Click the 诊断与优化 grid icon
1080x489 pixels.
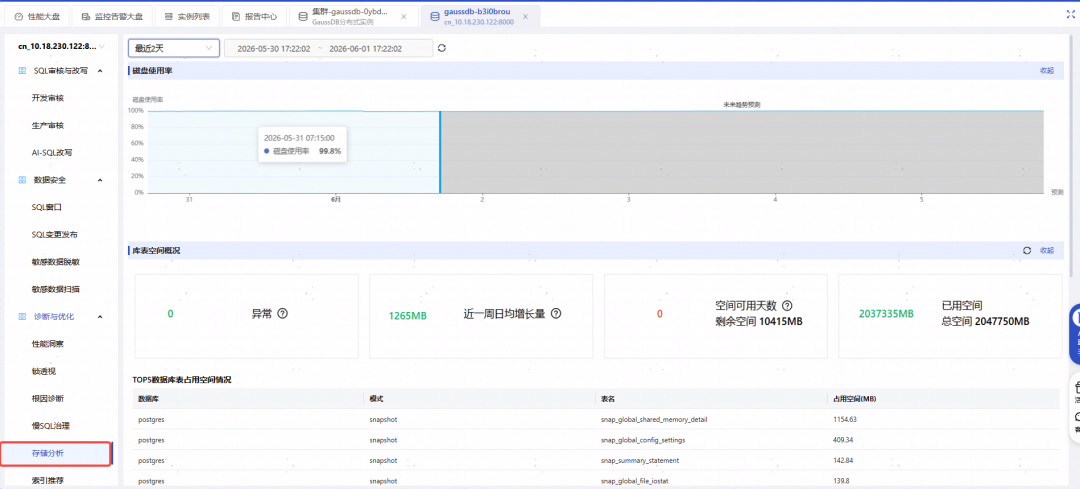pyautogui.click(x=22, y=317)
